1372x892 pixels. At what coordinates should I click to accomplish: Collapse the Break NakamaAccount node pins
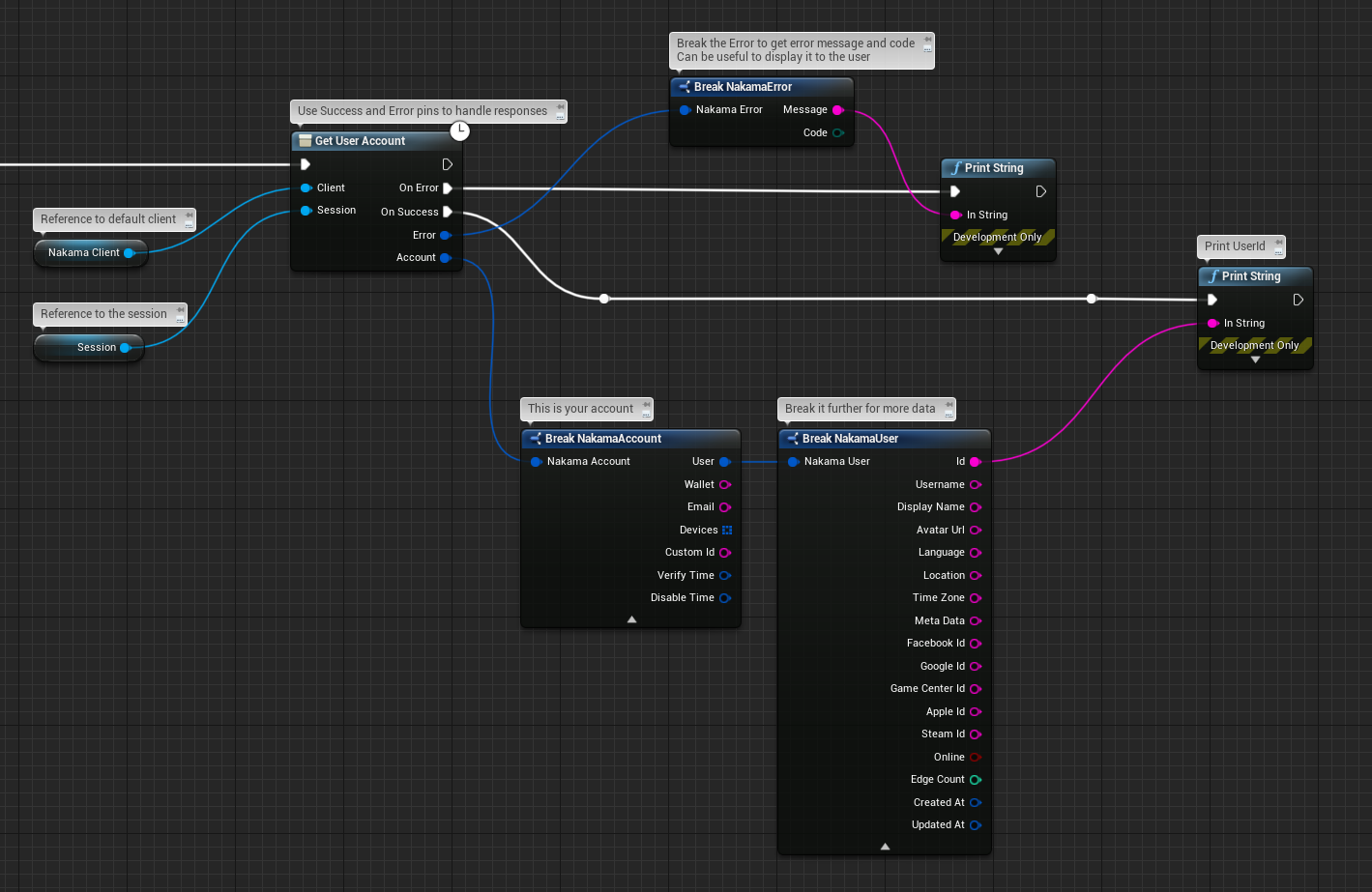[x=631, y=619]
